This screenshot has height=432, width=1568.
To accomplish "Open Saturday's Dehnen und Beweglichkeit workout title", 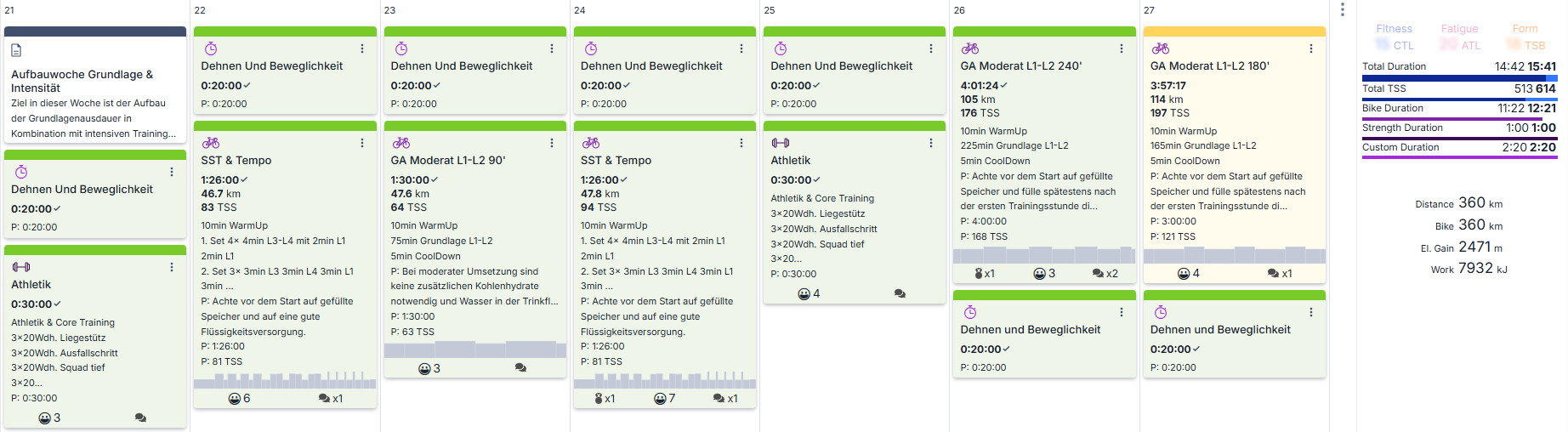I will pyautogui.click(x=1031, y=330).
